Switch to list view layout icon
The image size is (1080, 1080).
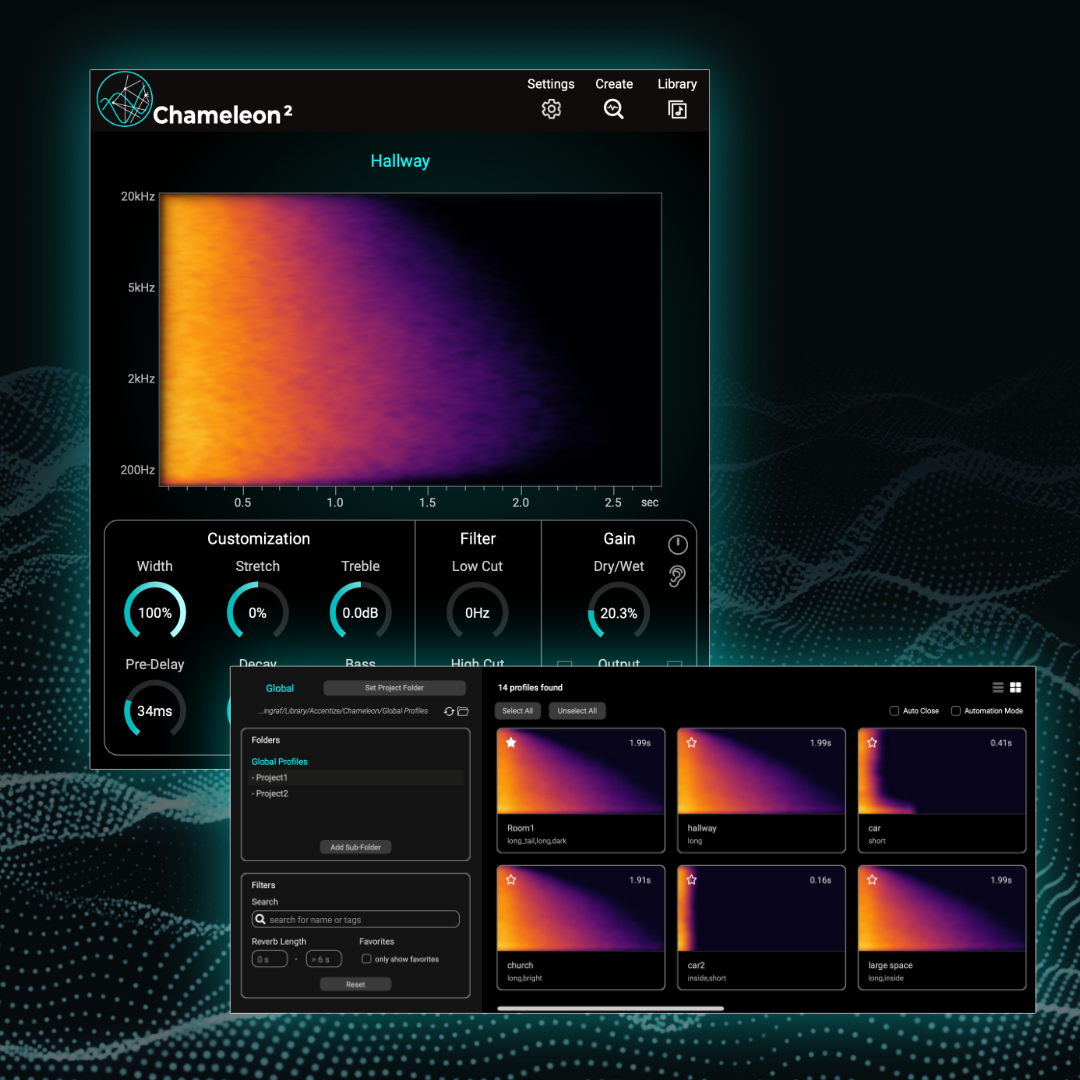coord(998,688)
